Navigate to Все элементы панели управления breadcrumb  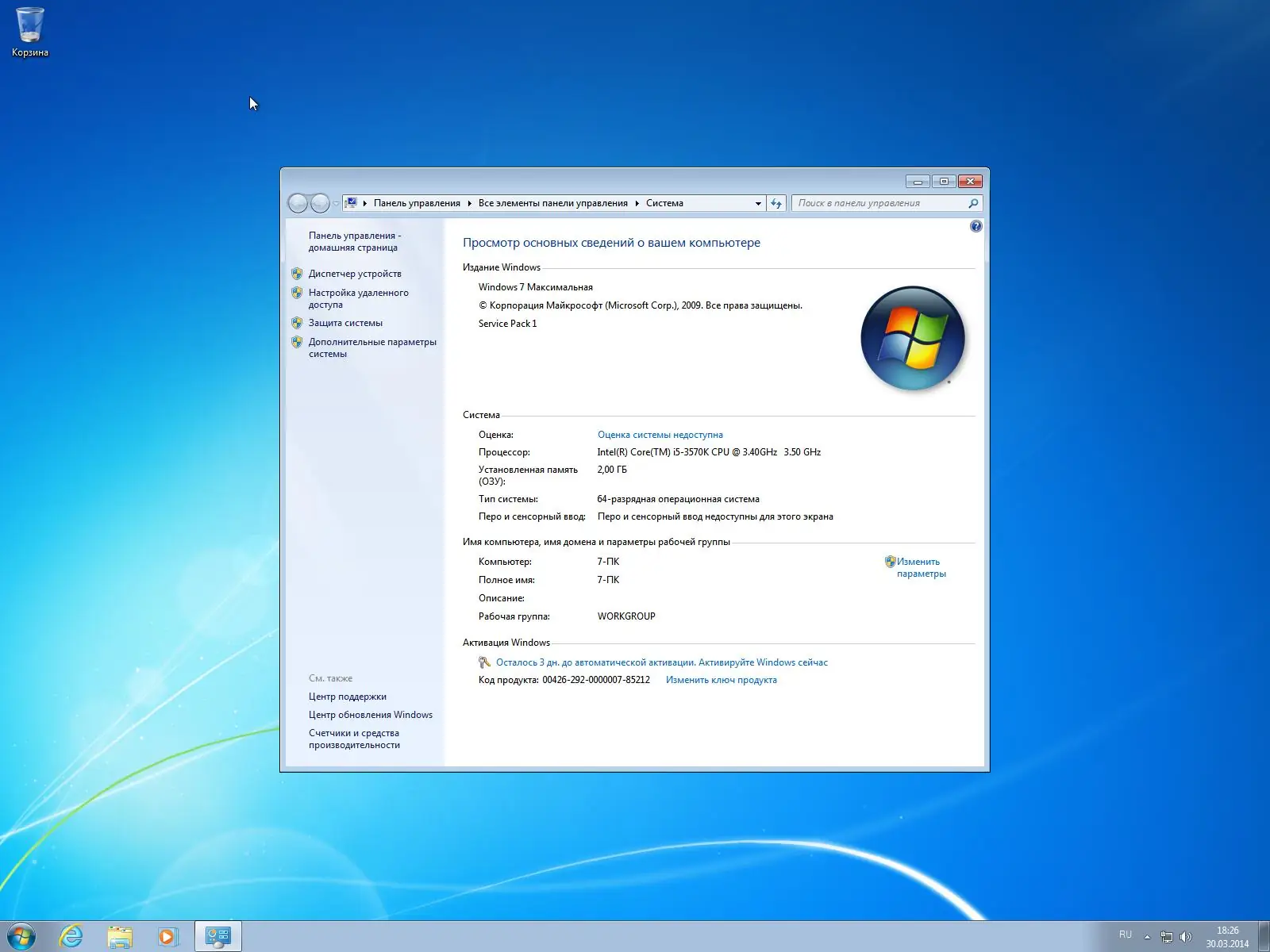[x=553, y=203]
